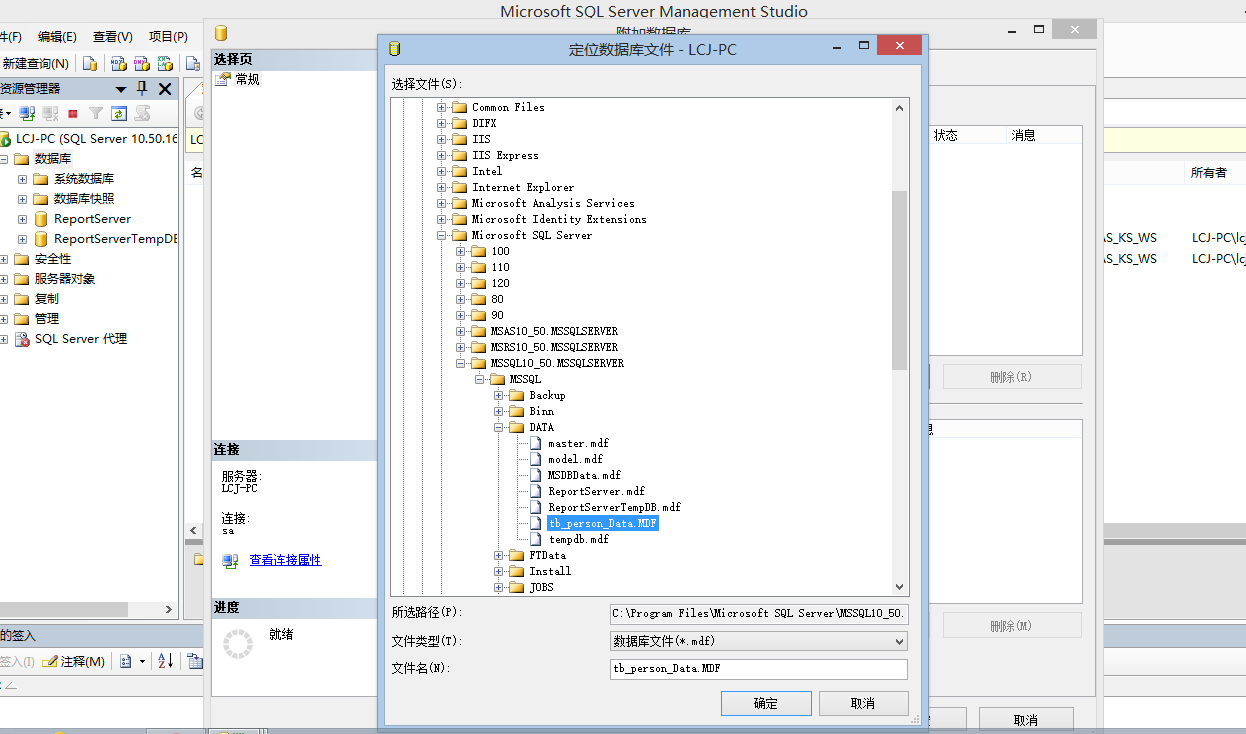Select the 120 folder in file tree
Image resolution: width=1246 pixels, height=734 pixels.
500,283
